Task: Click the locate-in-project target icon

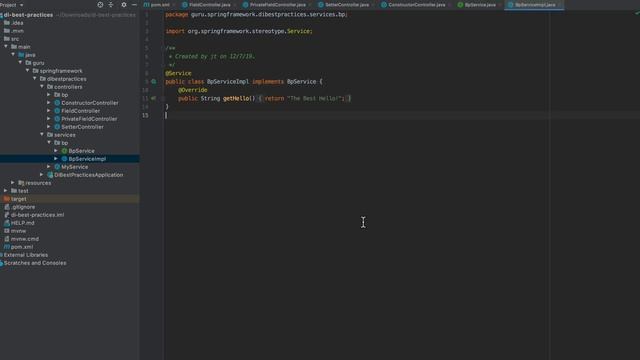Action: pos(100,4)
